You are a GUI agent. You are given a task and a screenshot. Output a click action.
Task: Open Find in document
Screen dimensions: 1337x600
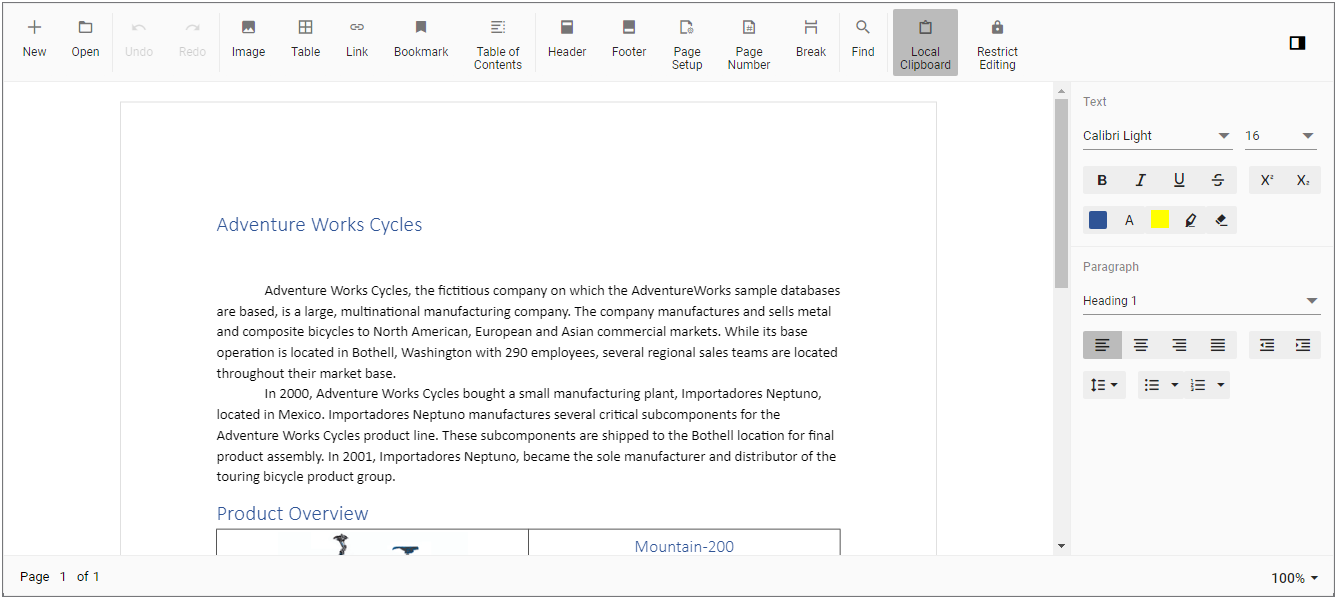coord(863,41)
